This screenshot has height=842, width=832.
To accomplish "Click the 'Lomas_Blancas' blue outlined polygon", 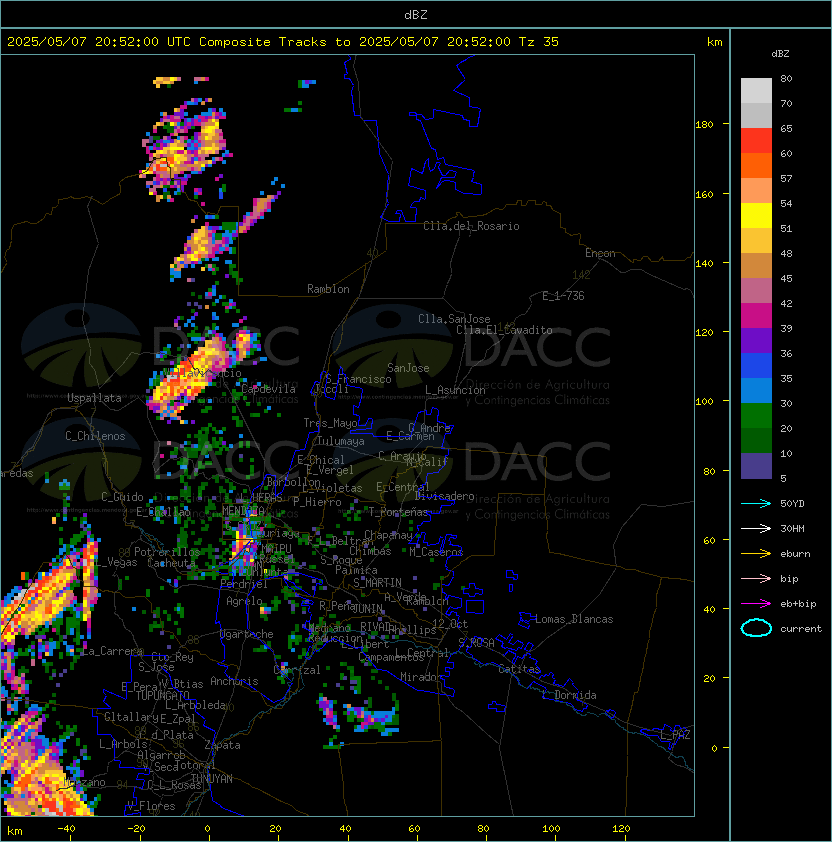I will coord(526,620).
